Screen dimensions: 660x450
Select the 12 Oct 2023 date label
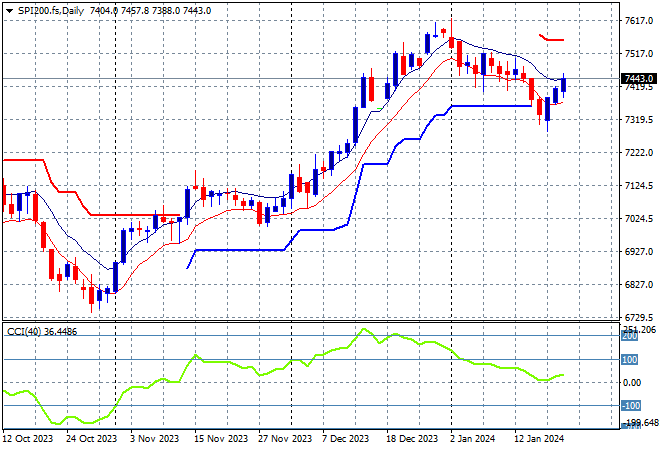(x=28, y=439)
